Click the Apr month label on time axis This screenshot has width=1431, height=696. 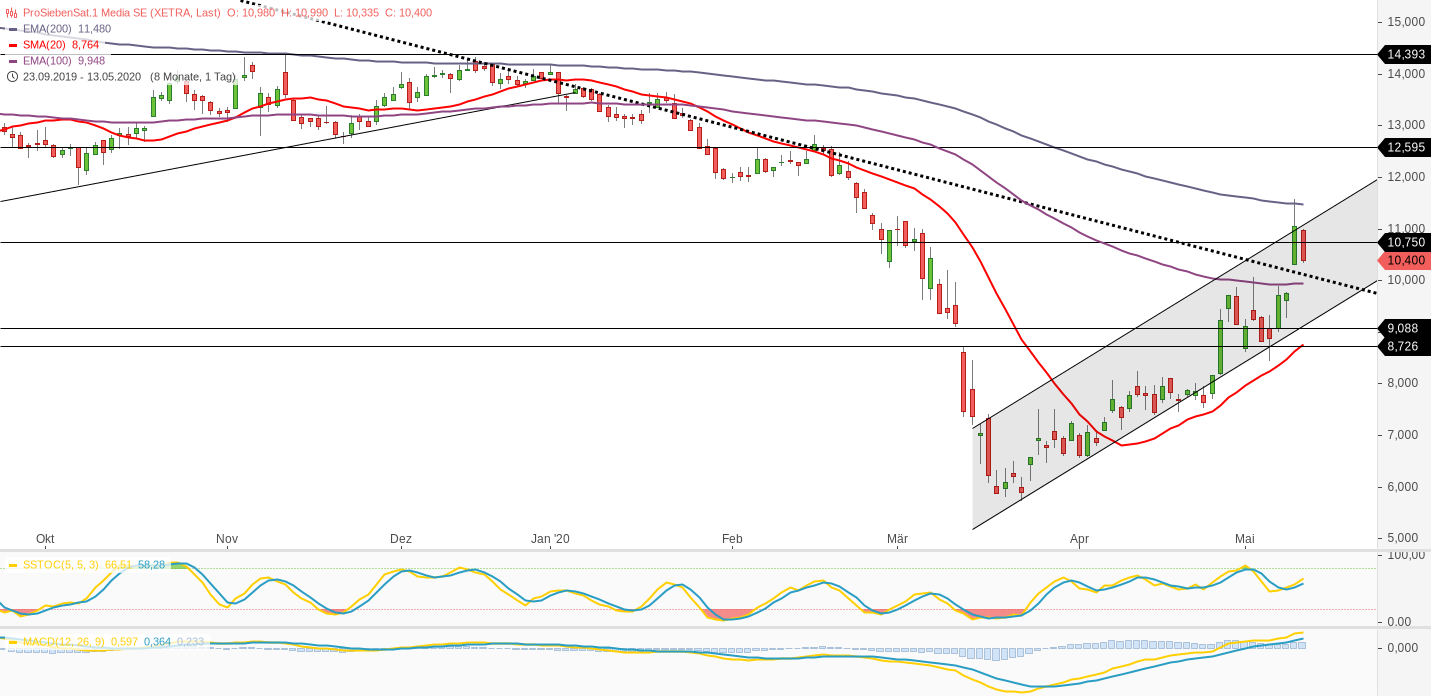(x=1079, y=539)
